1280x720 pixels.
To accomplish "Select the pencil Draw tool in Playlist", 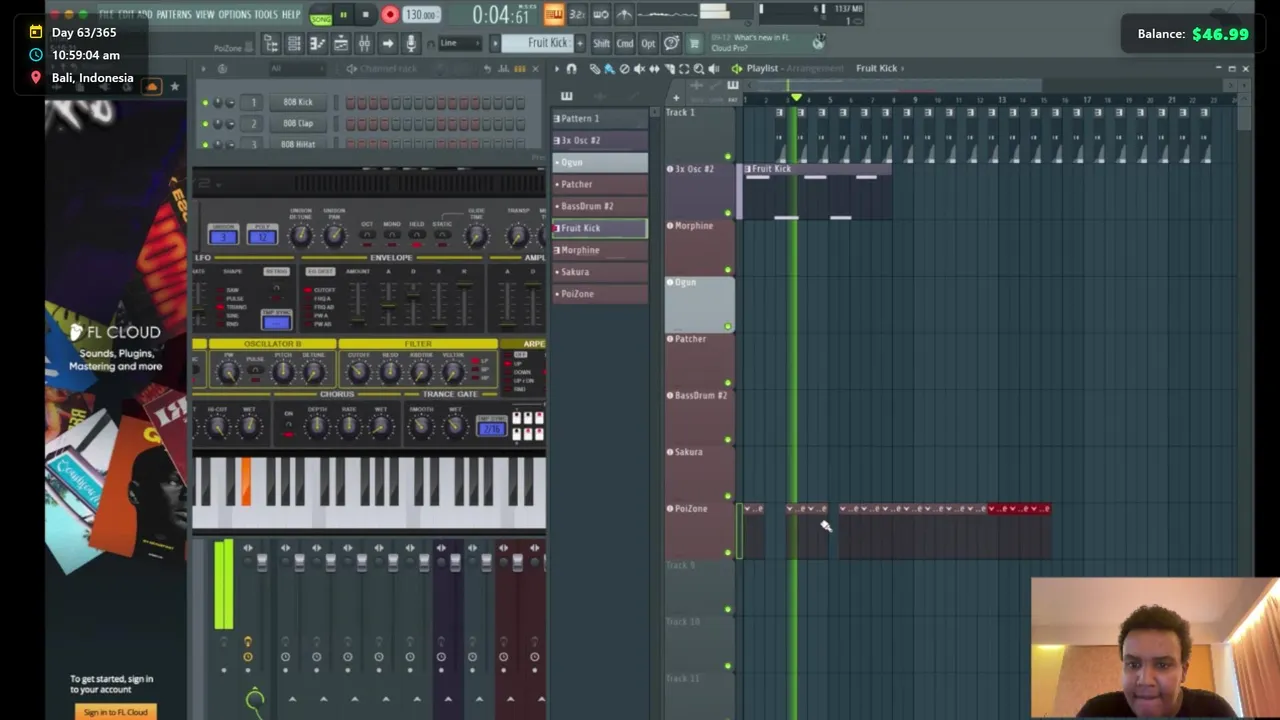I will point(595,68).
